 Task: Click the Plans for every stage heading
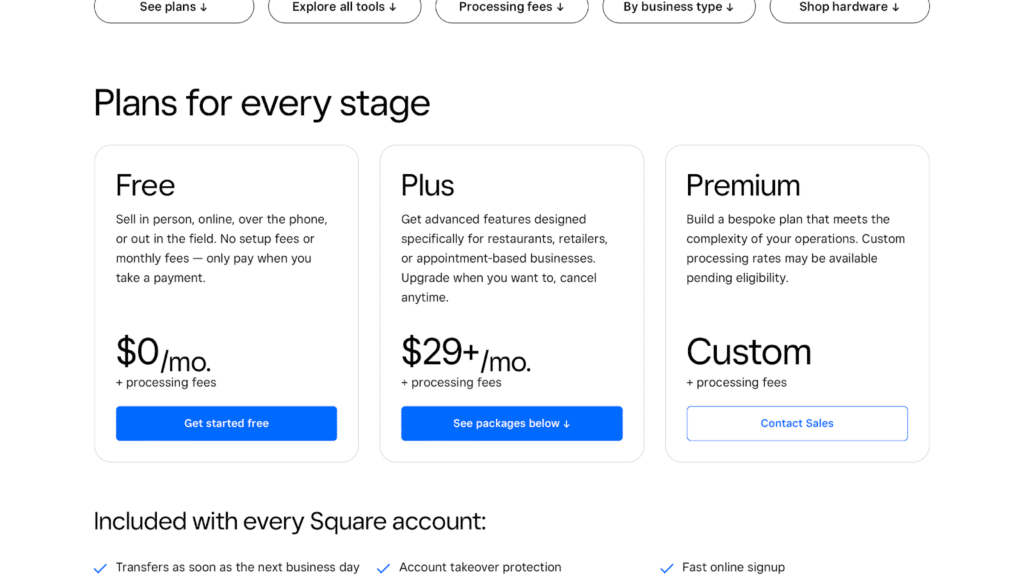pyautogui.click(x=262, y=103)
